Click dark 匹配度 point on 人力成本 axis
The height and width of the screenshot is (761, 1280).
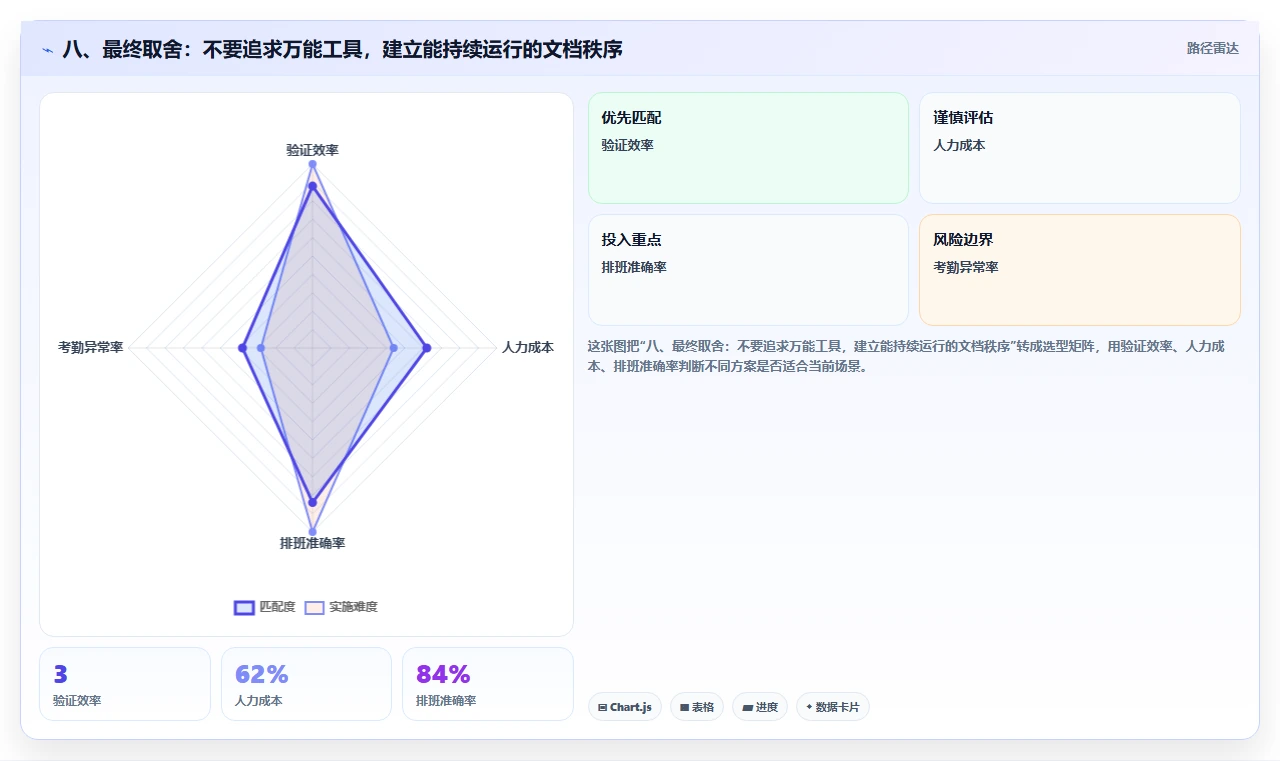pyautogui.click(x=427, y=348)
